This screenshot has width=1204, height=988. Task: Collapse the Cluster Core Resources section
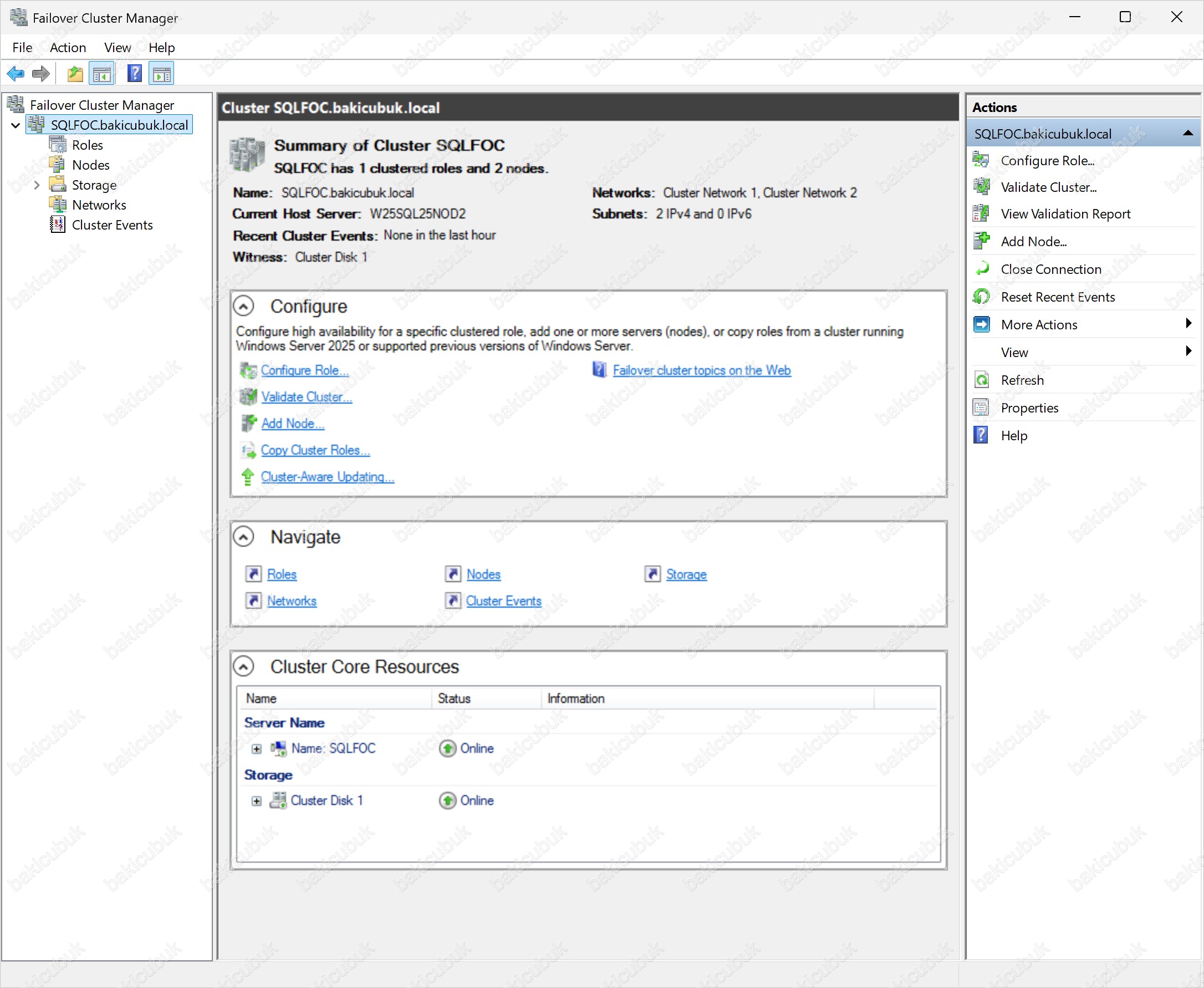(x=243, y=666)
